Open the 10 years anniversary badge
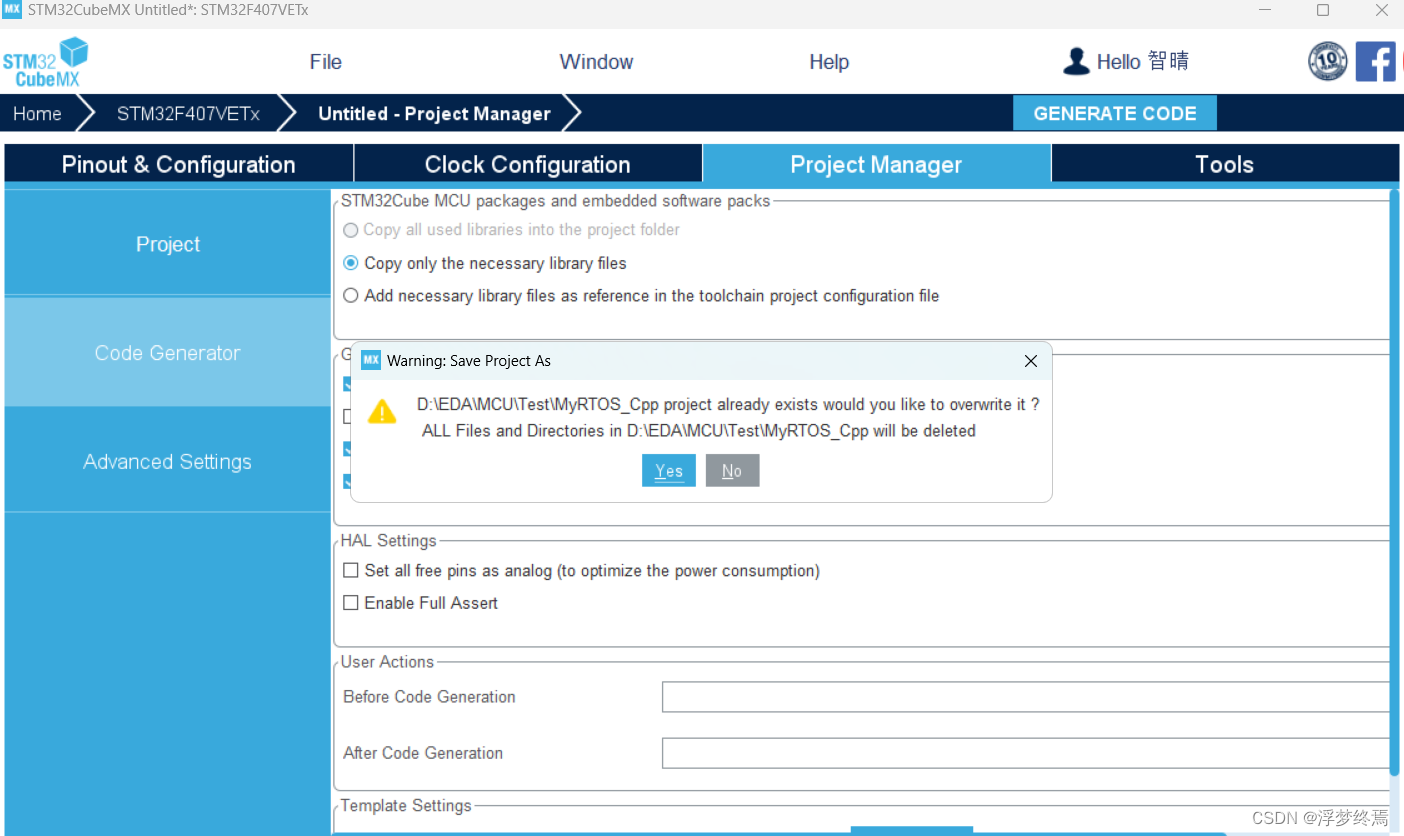This screenshot has height=836, width=1404. pos(1328,62)
